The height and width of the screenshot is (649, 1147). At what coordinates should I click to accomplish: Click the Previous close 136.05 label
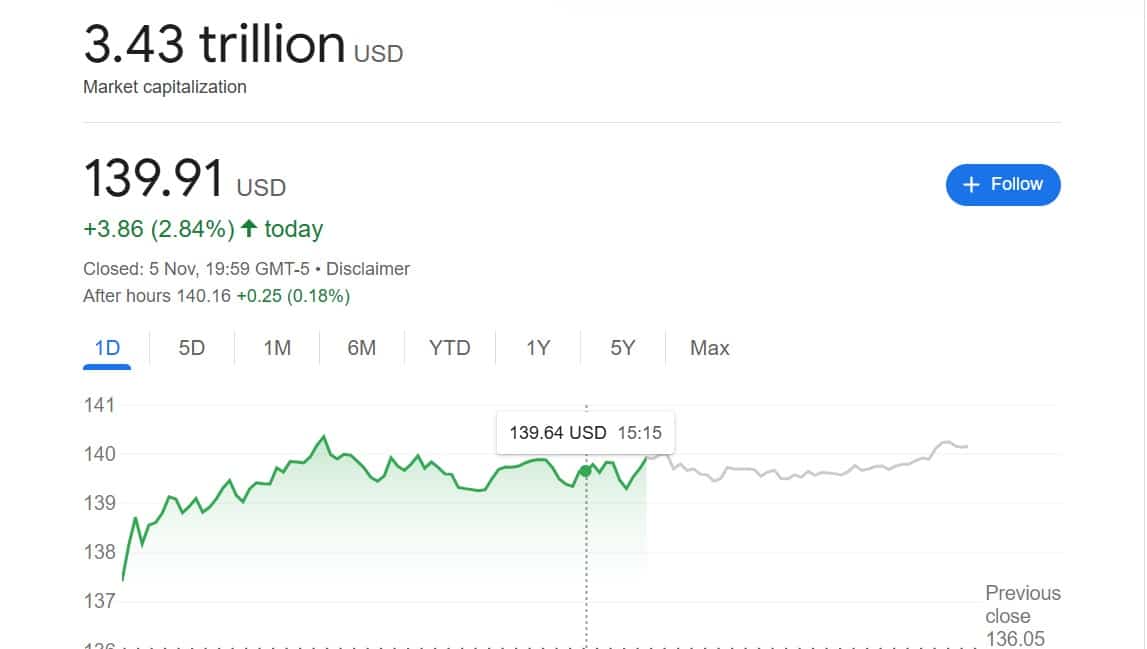point(1022,616)
